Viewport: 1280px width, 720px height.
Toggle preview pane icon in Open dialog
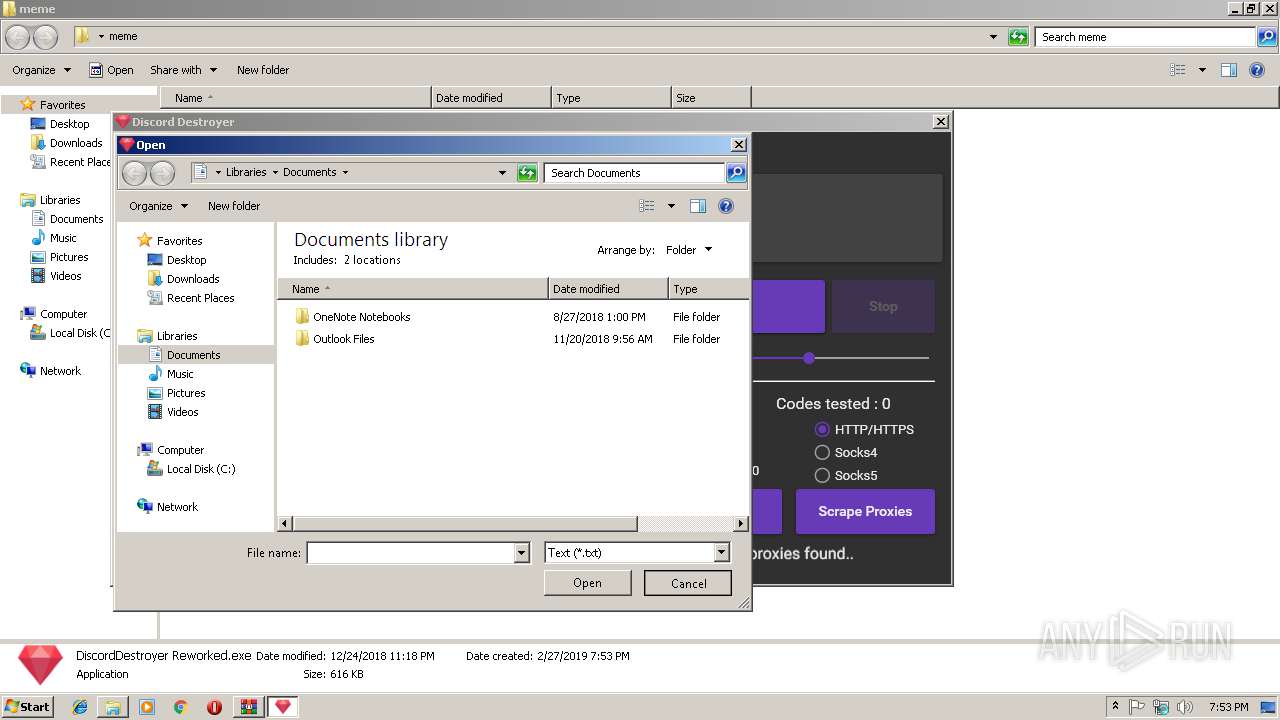coord(698,206)
